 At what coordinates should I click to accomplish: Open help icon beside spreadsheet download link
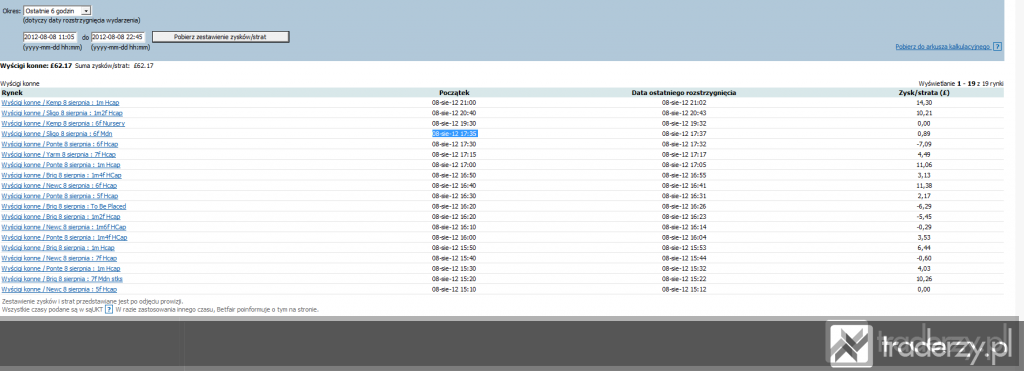(x=997, y=47)
